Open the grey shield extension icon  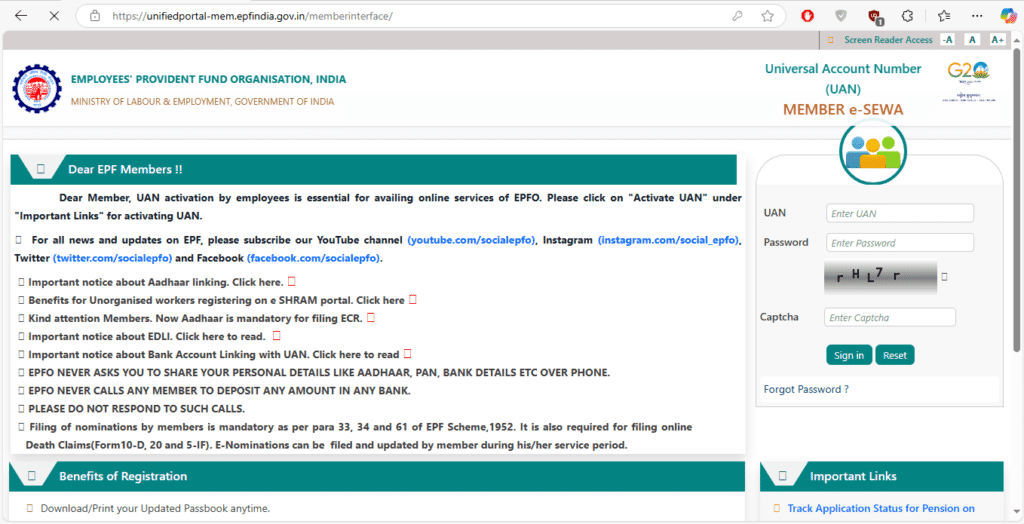(841, 16)
